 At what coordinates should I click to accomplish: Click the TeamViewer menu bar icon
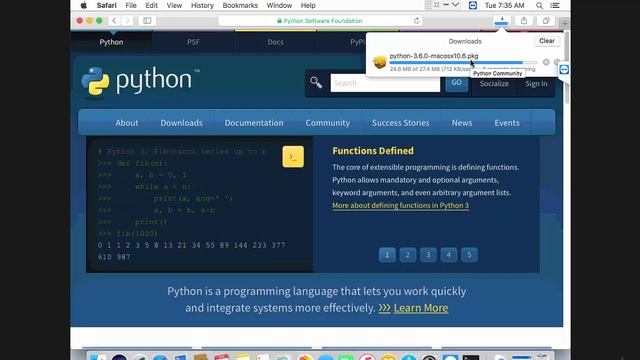click(x=473, y=5)
